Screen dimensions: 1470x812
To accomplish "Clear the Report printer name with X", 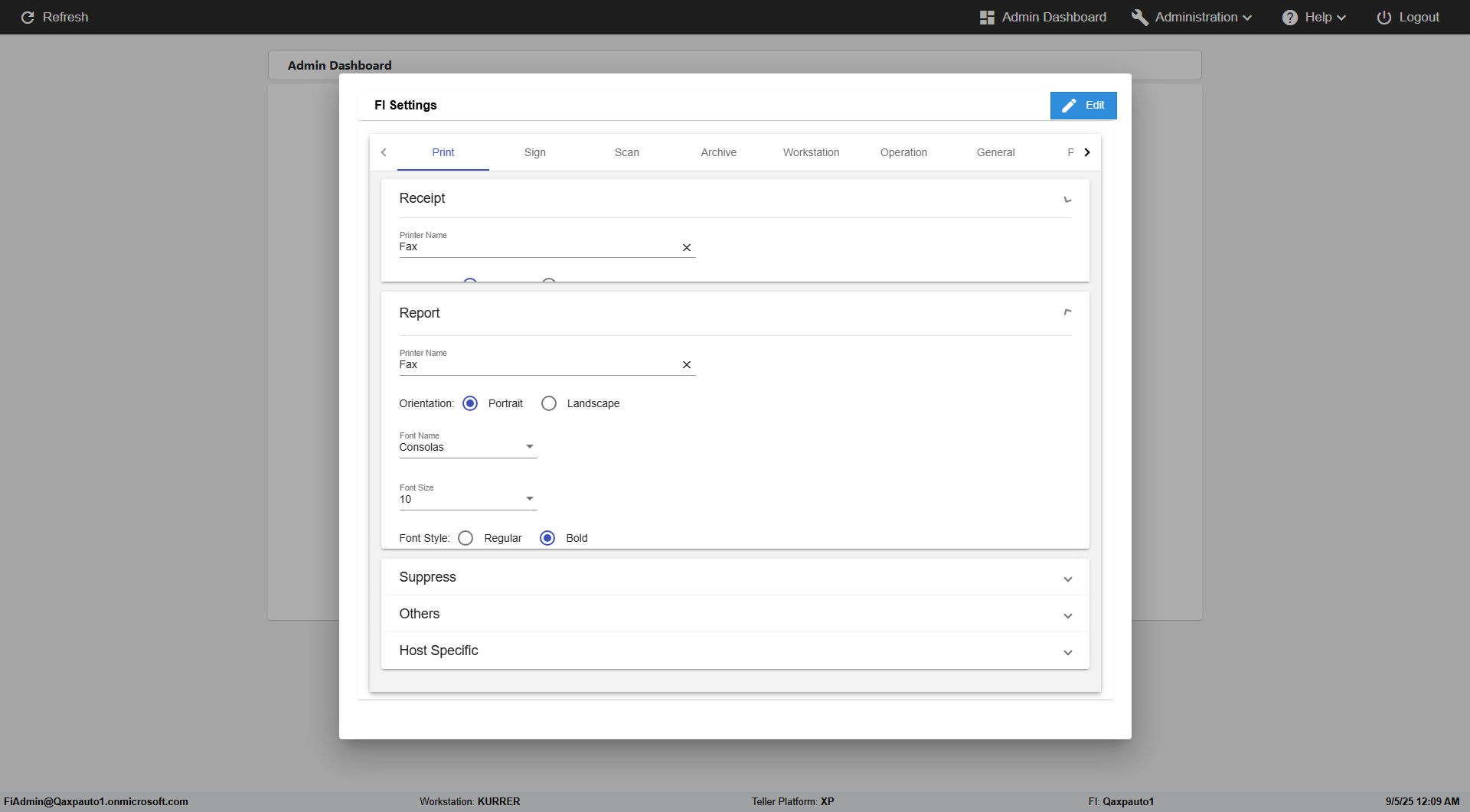I will (687, 365).
